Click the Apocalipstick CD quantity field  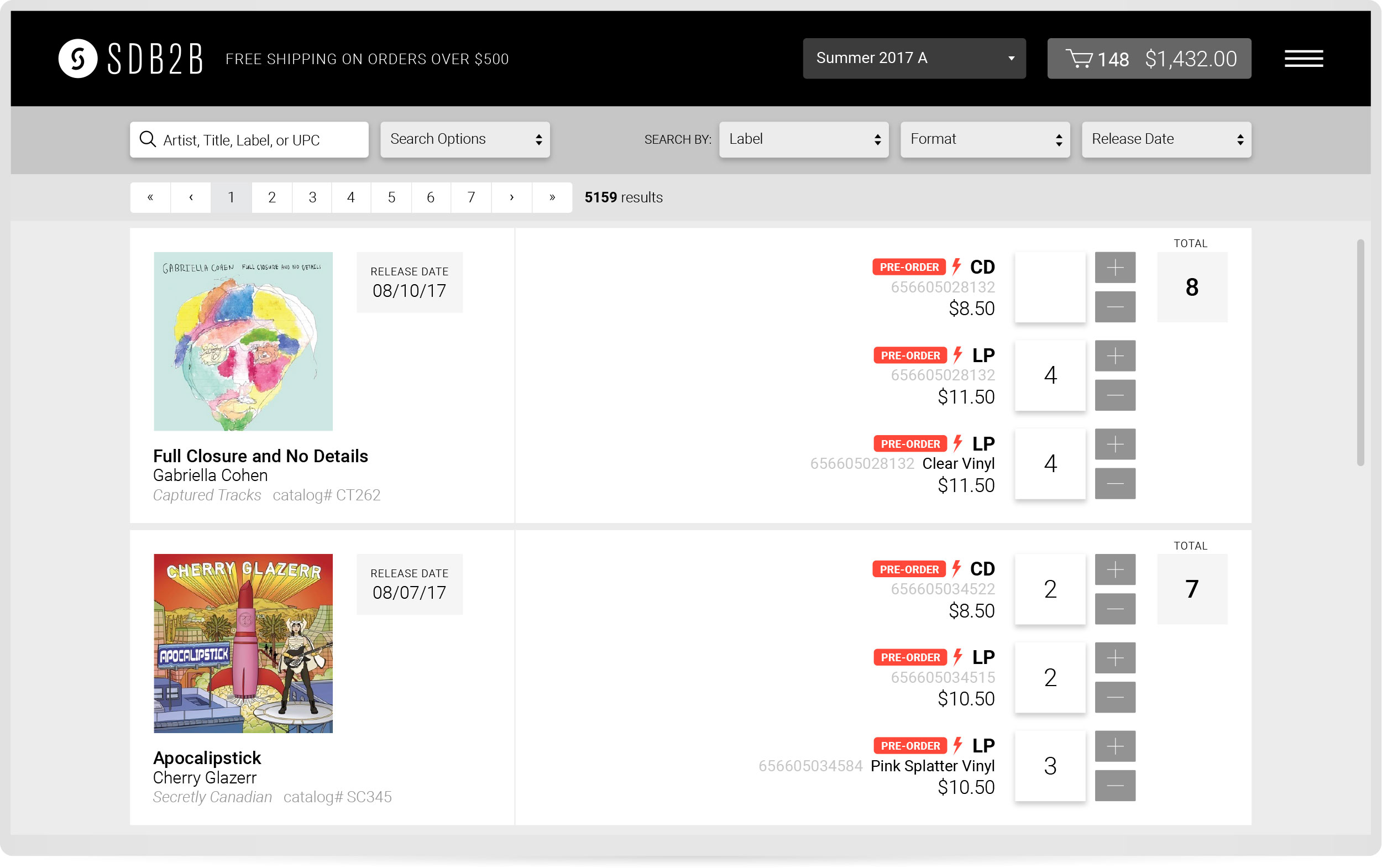click(1050, 589)
